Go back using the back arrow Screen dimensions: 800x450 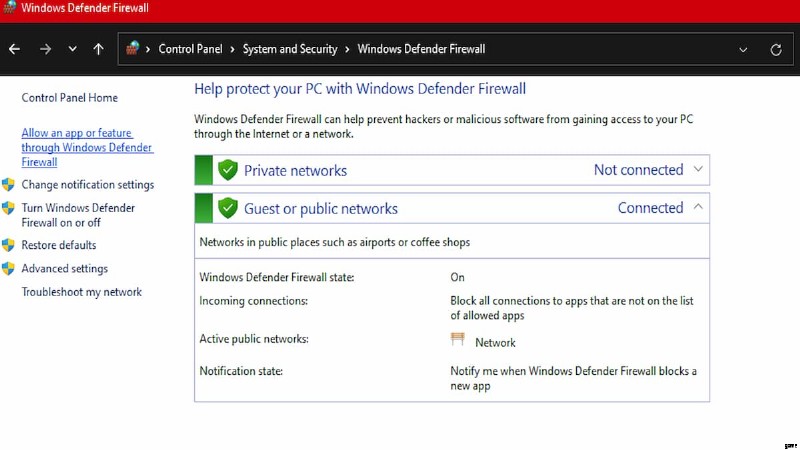click(x=14, y=49)
